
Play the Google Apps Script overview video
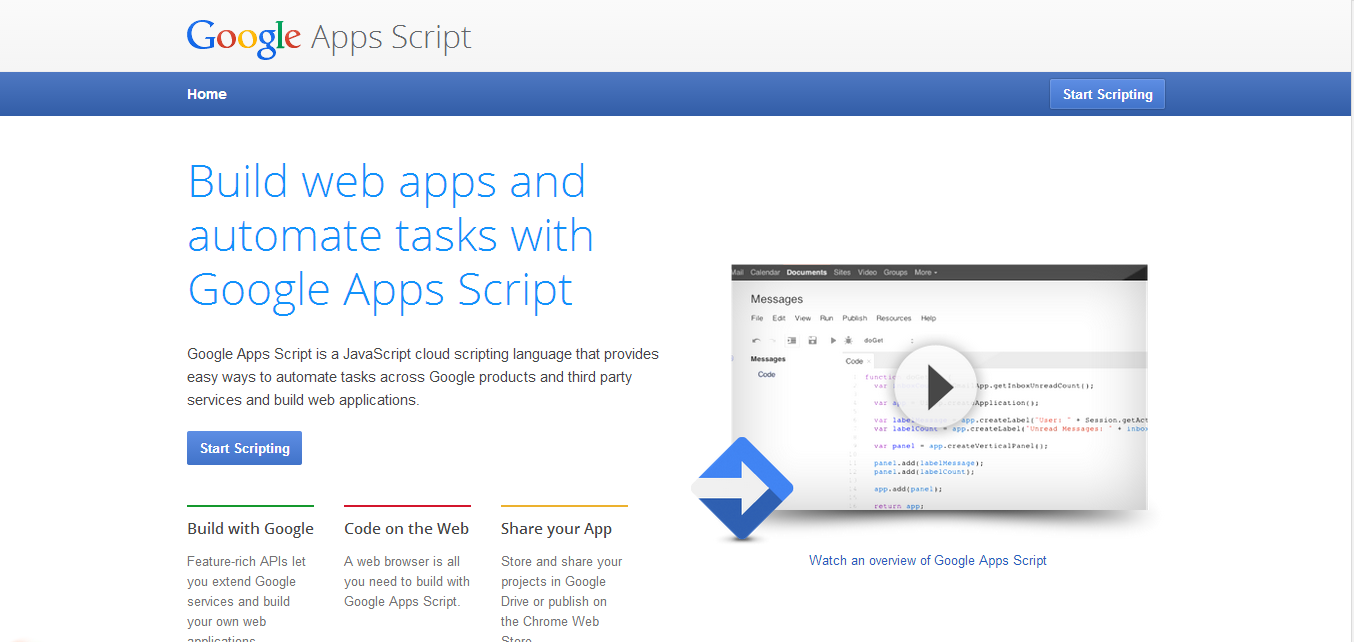click(x=935, y=386)
